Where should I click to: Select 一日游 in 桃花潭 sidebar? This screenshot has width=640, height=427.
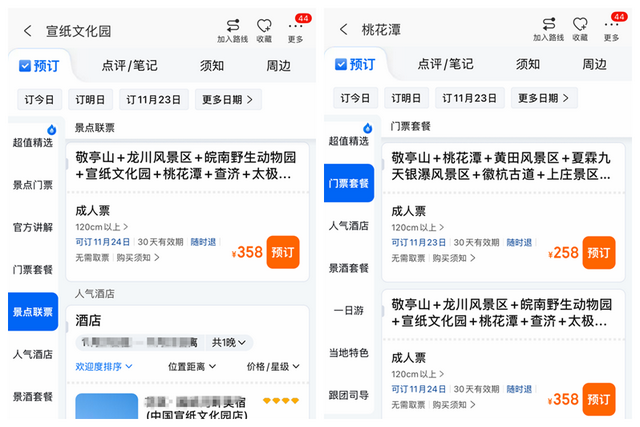(349, 311)
